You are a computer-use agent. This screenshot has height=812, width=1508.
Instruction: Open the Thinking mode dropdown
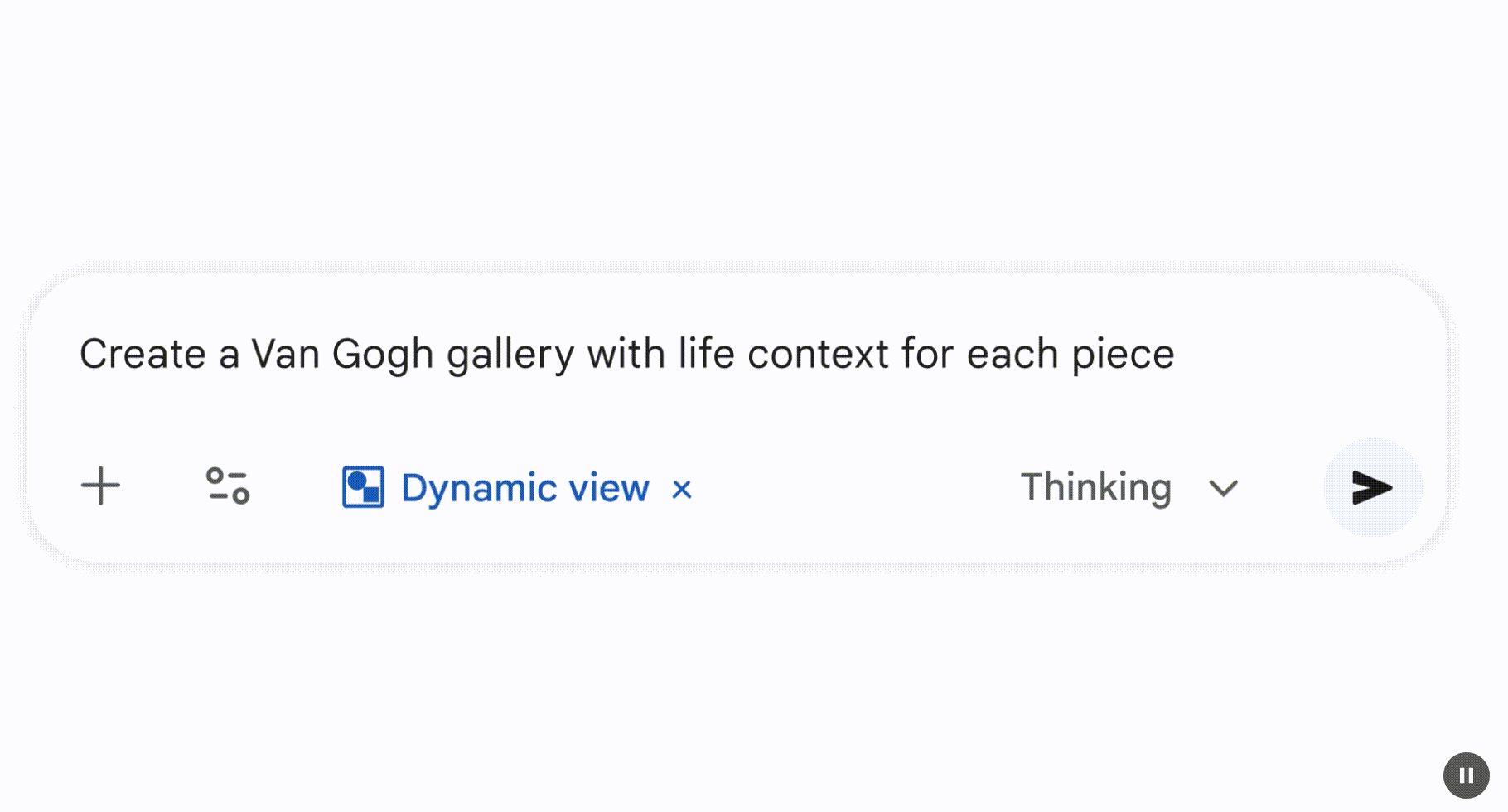[x=1095, y=487]
